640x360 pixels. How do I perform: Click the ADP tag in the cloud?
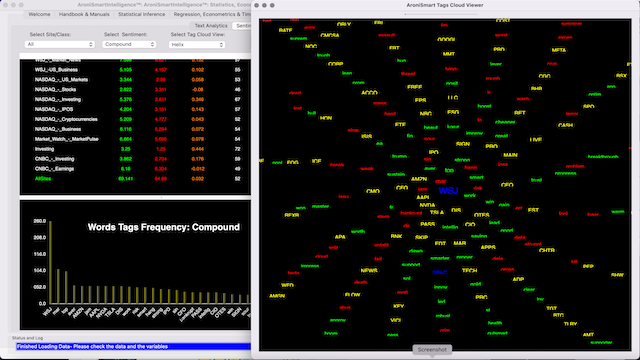pos(518,280)
